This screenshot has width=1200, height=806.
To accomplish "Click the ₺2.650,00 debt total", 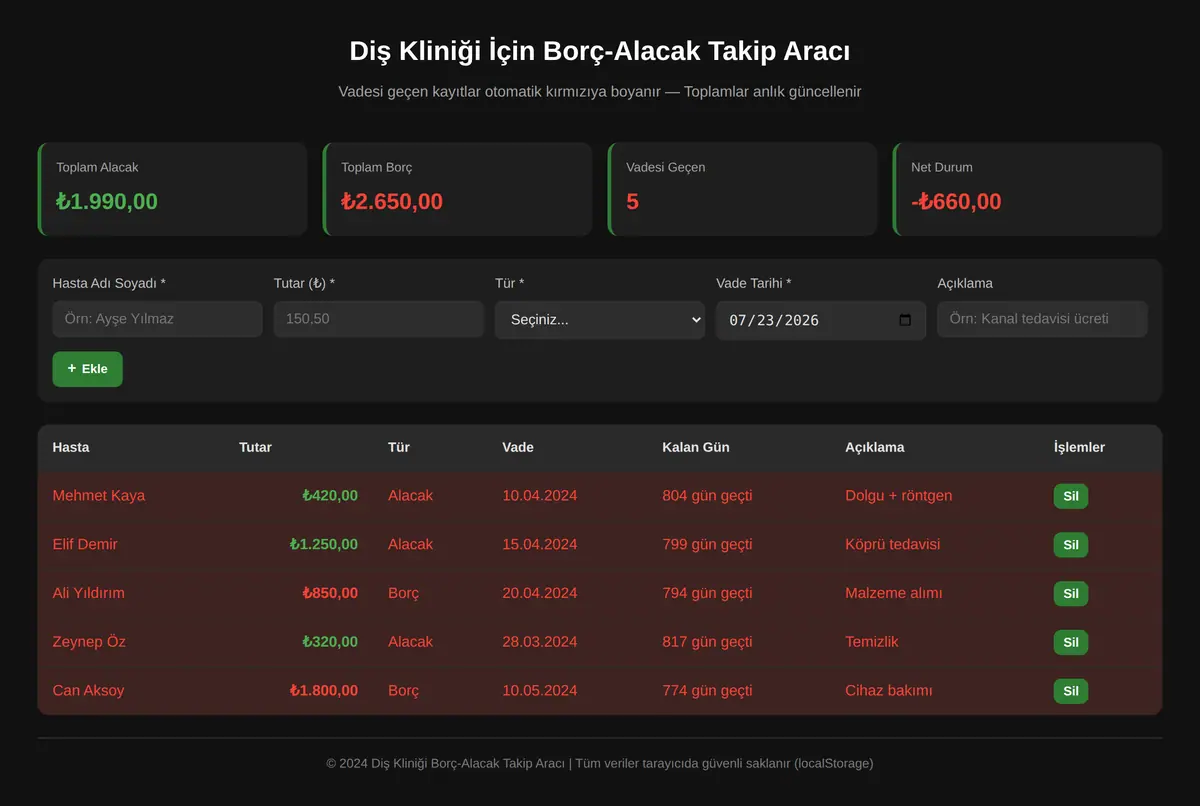I will 392,201.
